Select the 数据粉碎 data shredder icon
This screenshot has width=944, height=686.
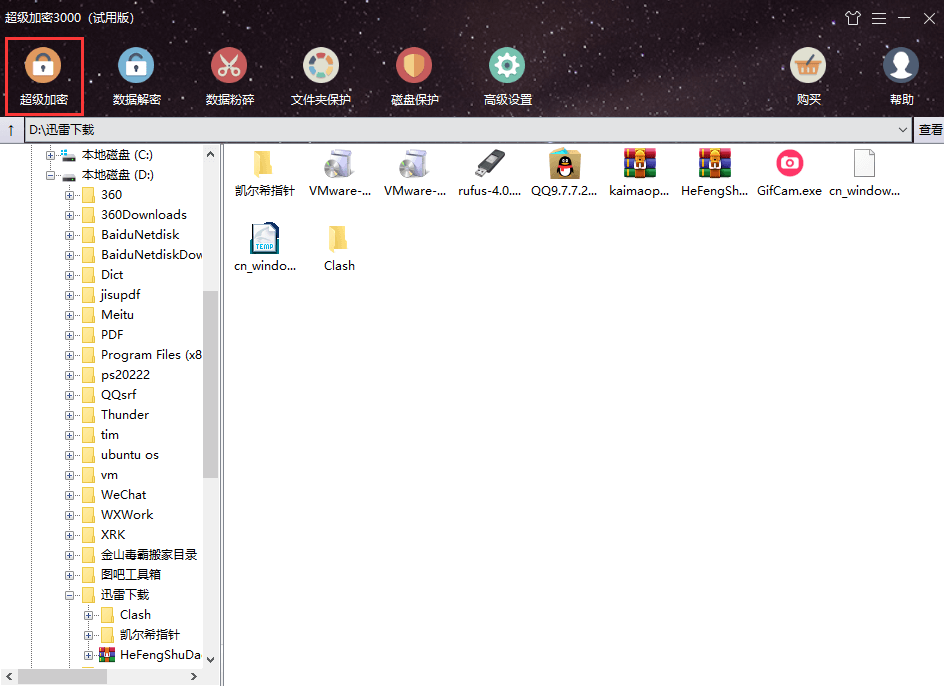[x=229, y=67]
